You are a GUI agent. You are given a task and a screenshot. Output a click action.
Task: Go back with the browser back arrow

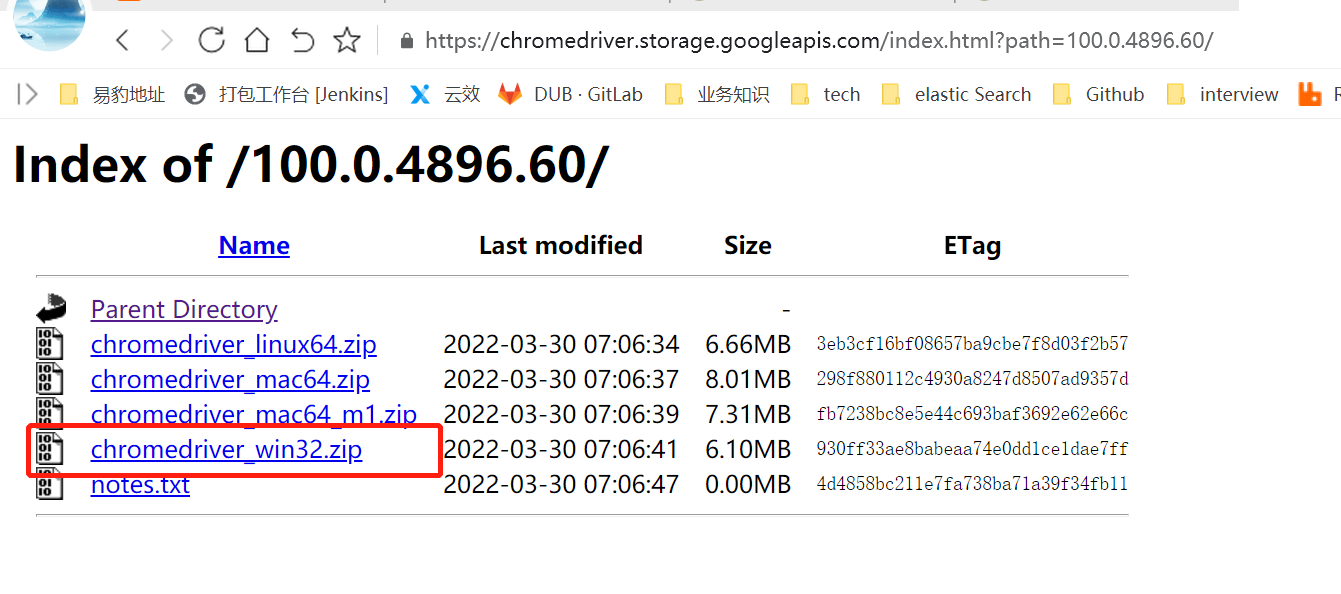(122, 40)
